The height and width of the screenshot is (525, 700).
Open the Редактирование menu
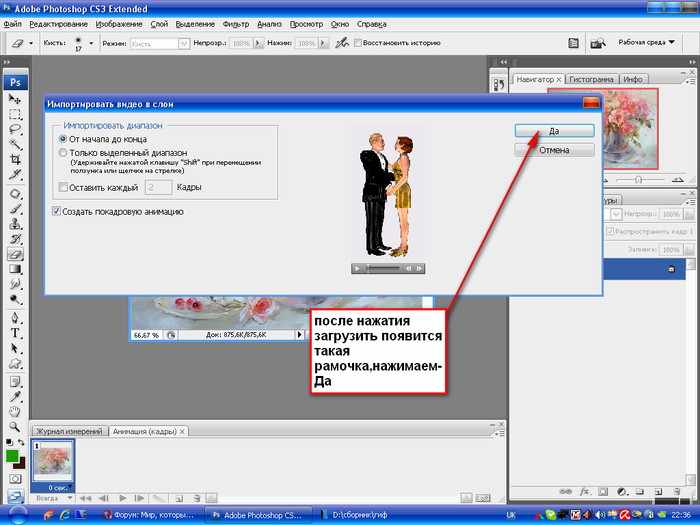point(58,24)
